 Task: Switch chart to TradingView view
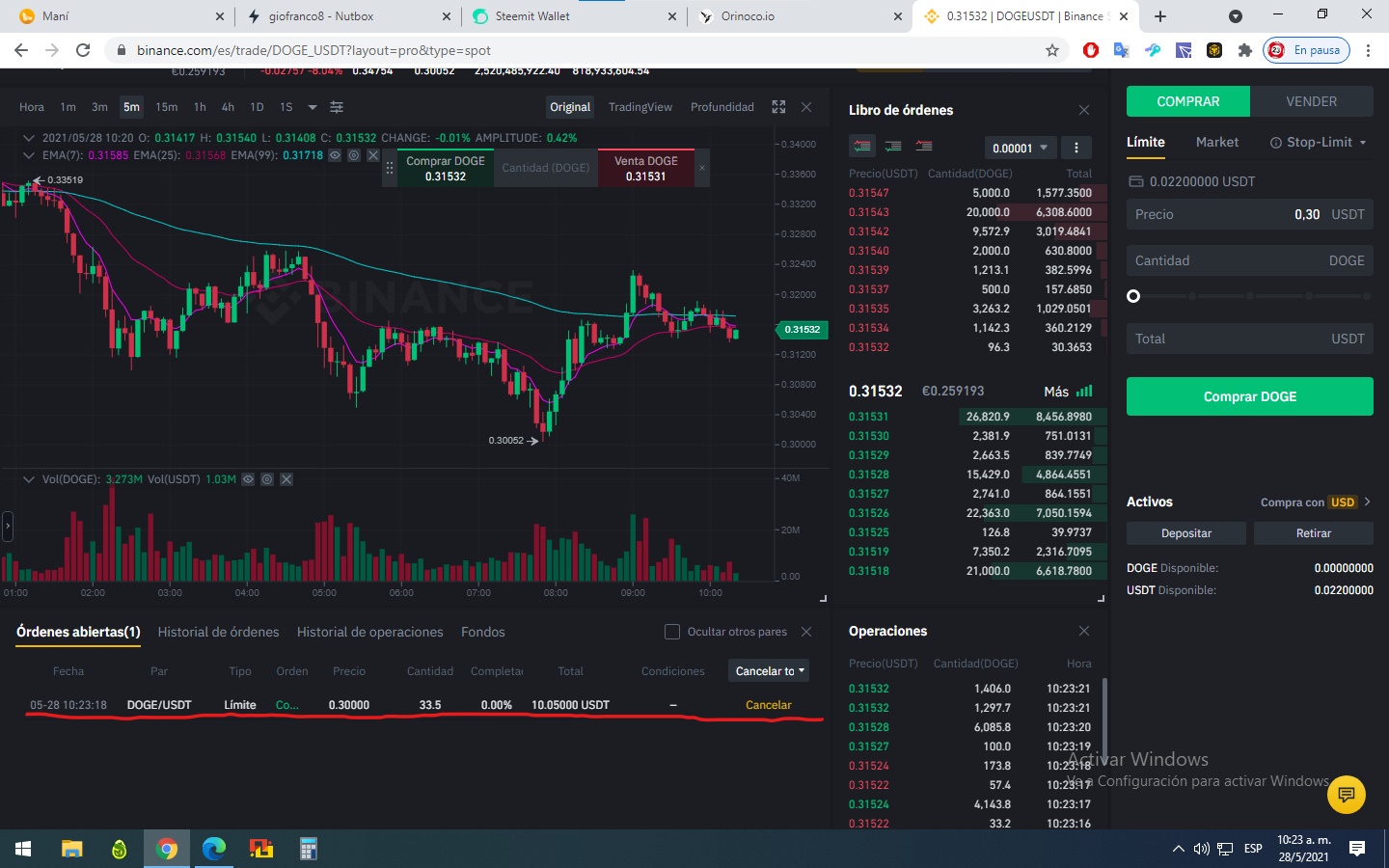click(640, 107)
